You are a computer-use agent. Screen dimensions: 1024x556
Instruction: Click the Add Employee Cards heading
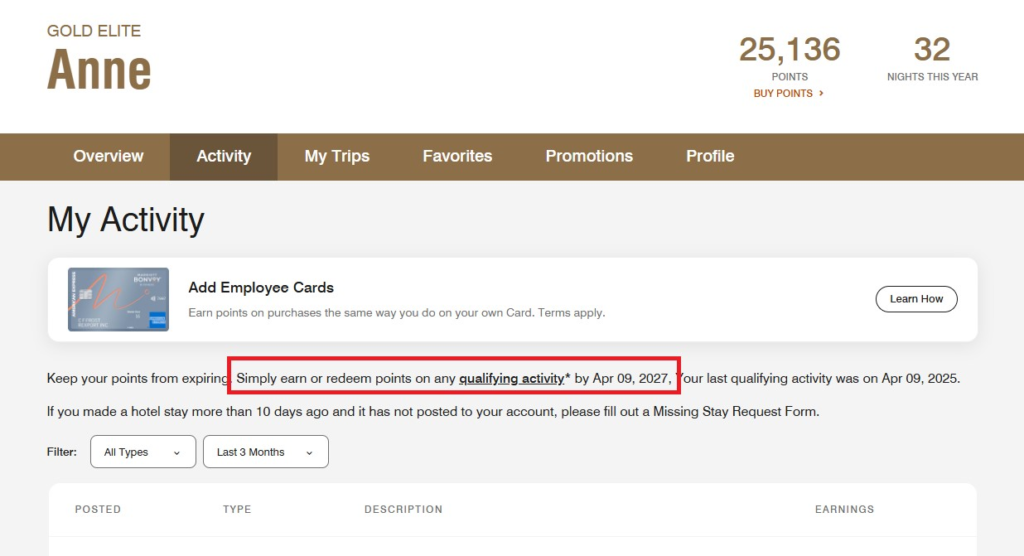pos(261,287)
